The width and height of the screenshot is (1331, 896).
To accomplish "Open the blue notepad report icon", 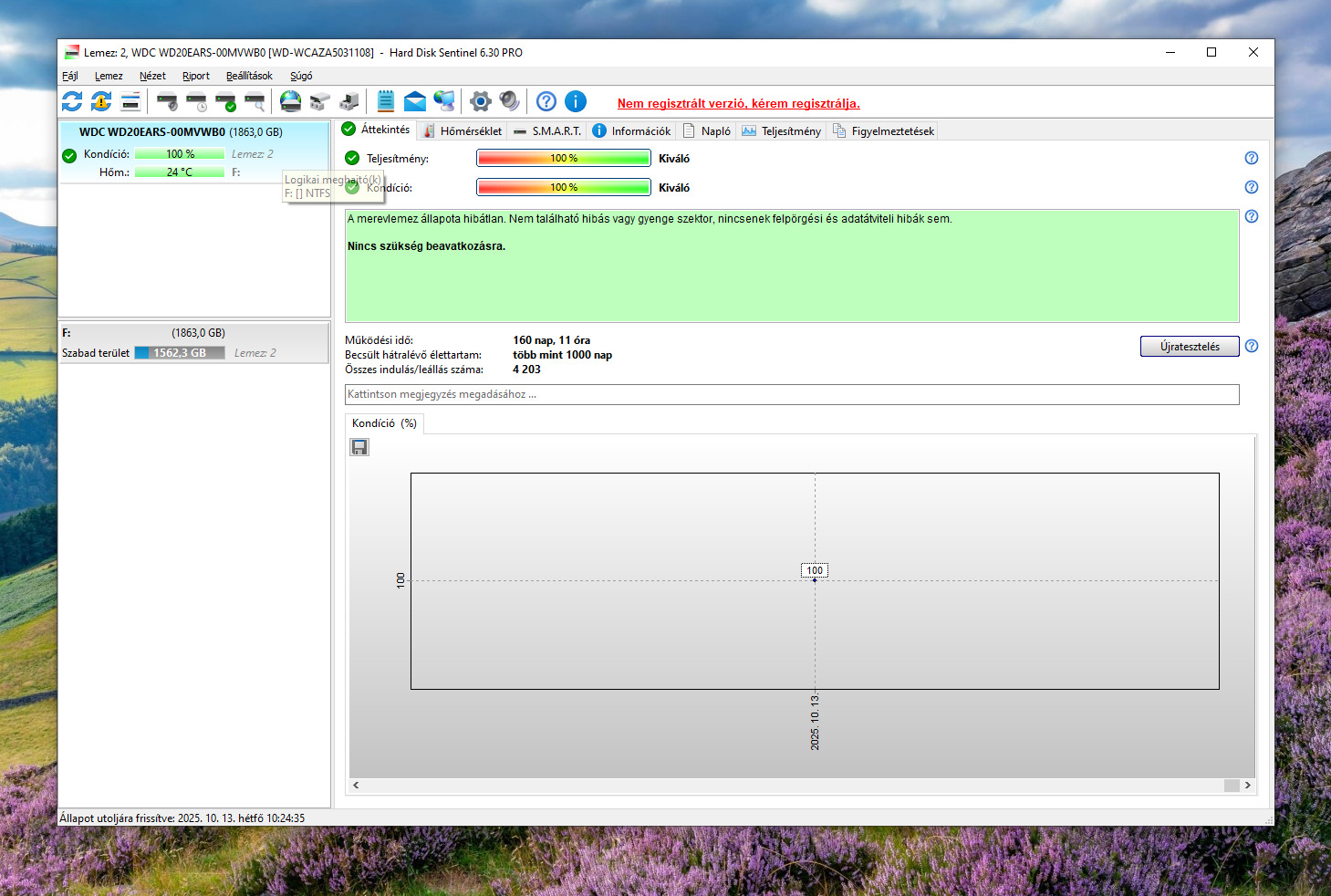I will coord(386,101).
